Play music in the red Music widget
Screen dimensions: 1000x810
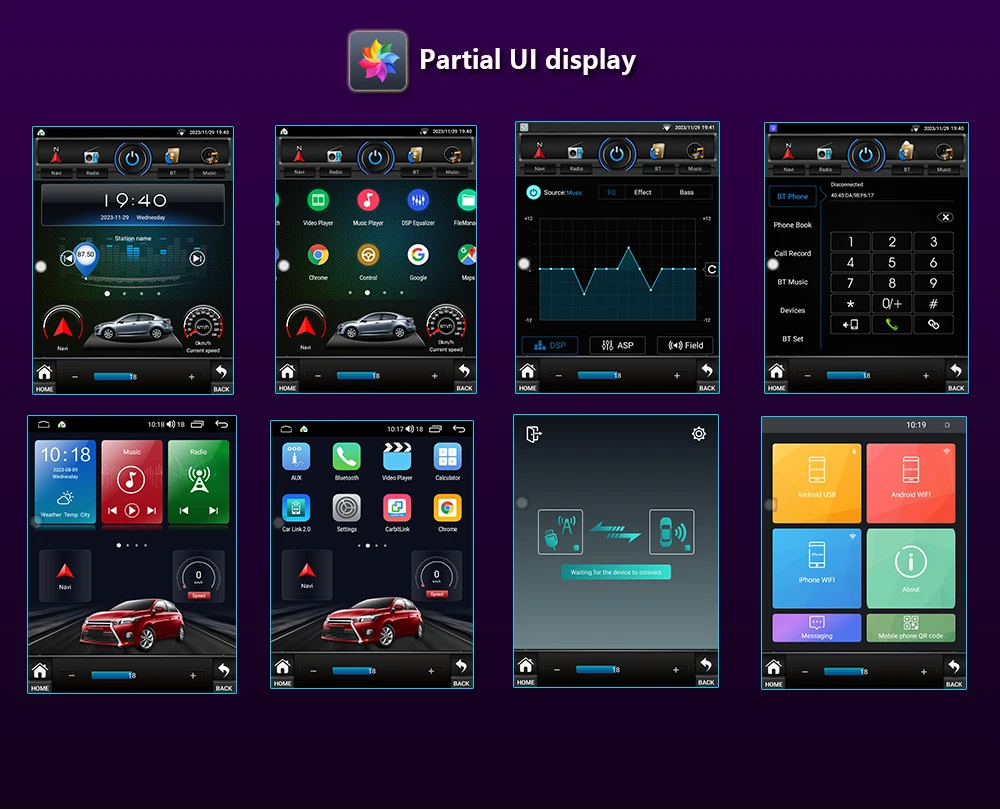tap(131, 510)
